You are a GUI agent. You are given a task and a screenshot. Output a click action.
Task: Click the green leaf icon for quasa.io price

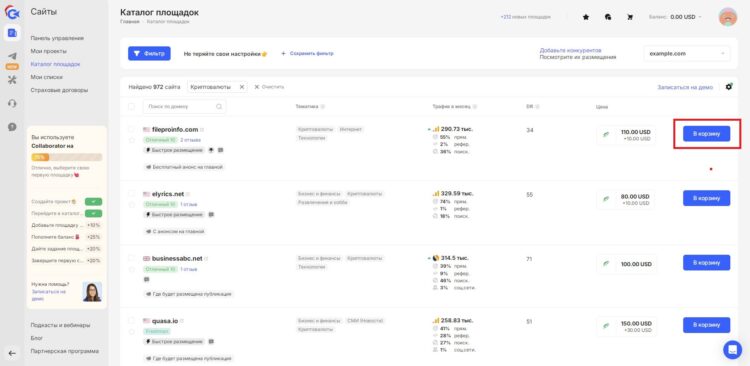(606, 326)
